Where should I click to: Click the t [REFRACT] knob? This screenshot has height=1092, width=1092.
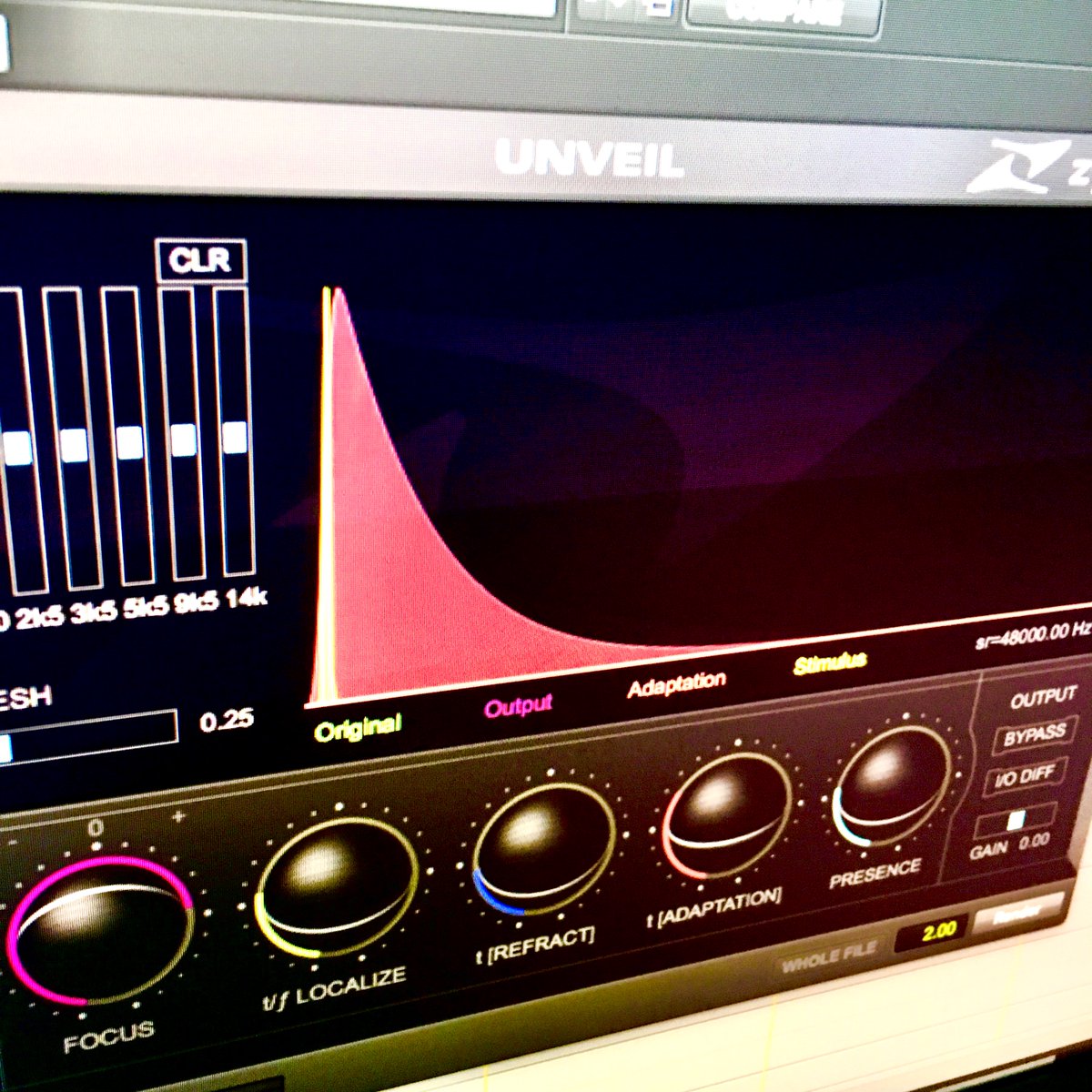pos(544,848)
